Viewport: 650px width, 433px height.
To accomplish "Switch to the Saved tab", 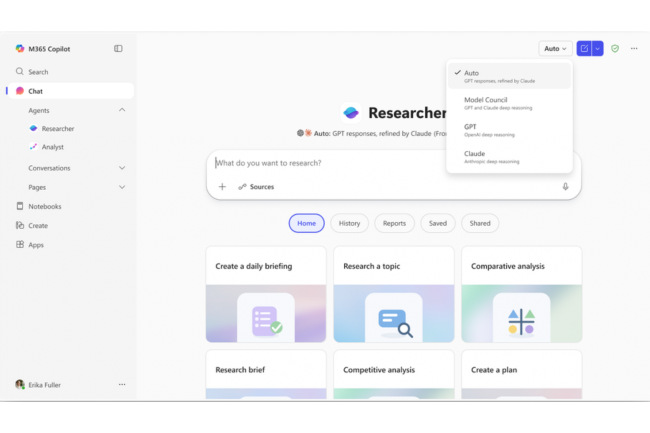I will 438,223.
